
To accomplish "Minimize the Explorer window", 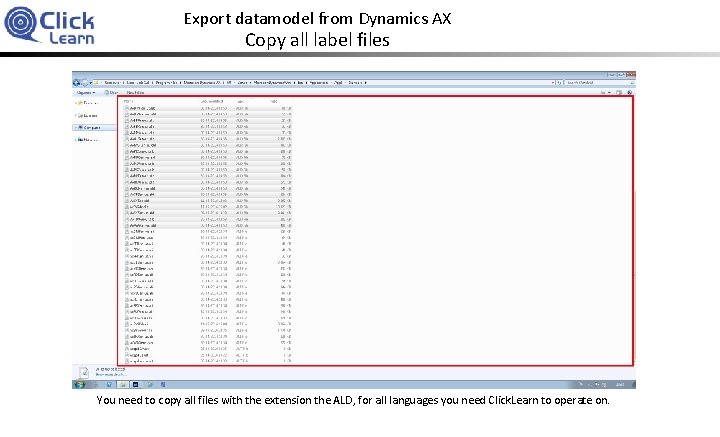I will point(612,75).
